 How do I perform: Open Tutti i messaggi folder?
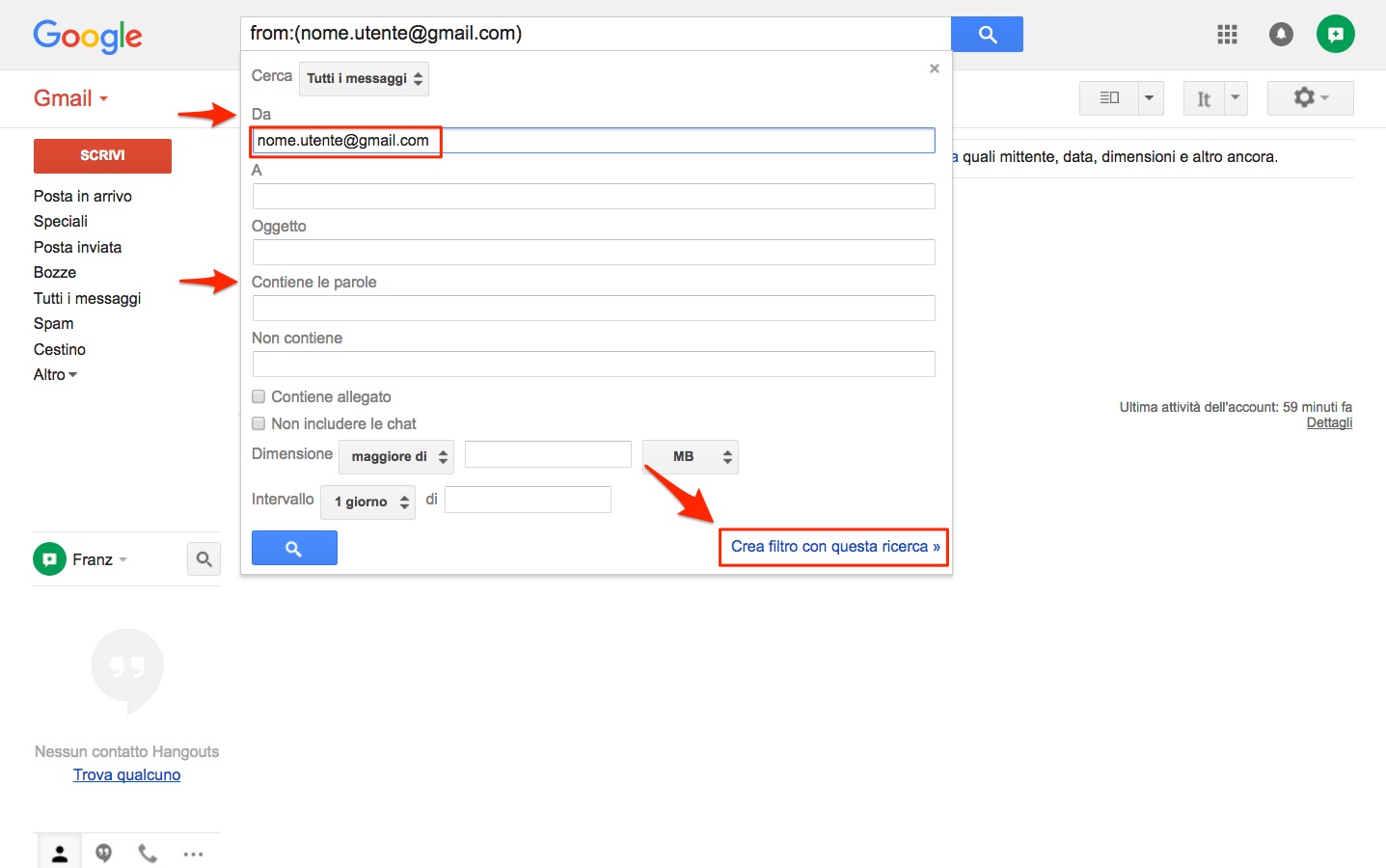click(88, 298)
